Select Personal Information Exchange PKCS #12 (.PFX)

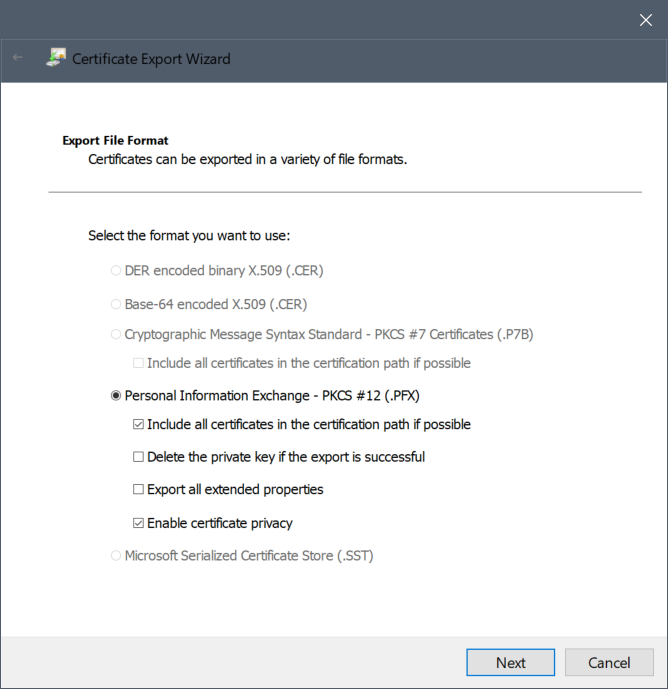coord(116,396)
